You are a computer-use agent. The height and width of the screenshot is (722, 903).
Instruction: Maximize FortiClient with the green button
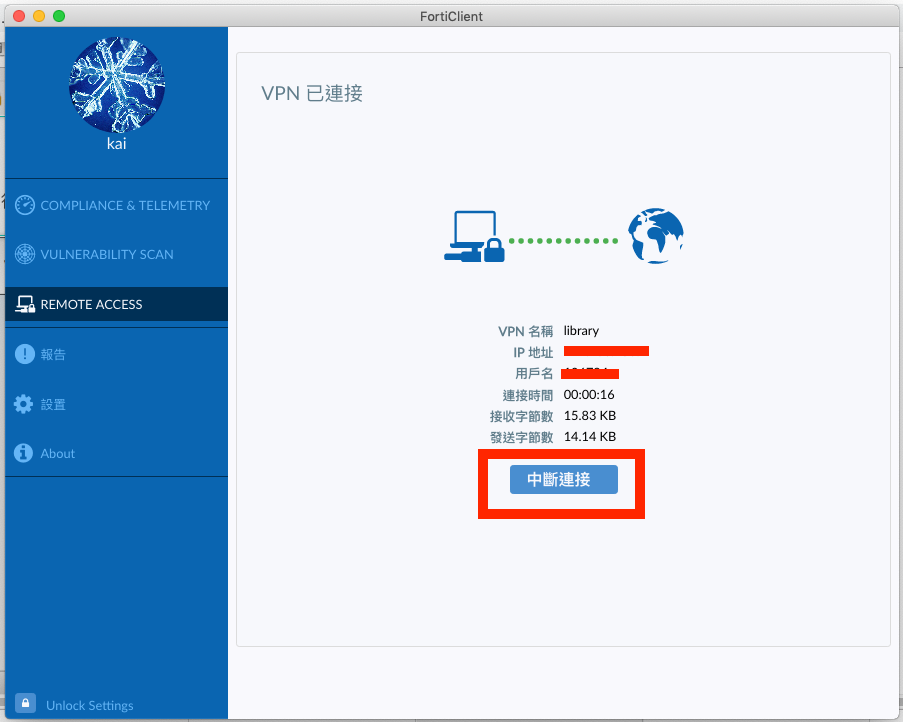[x=59, y=16]
